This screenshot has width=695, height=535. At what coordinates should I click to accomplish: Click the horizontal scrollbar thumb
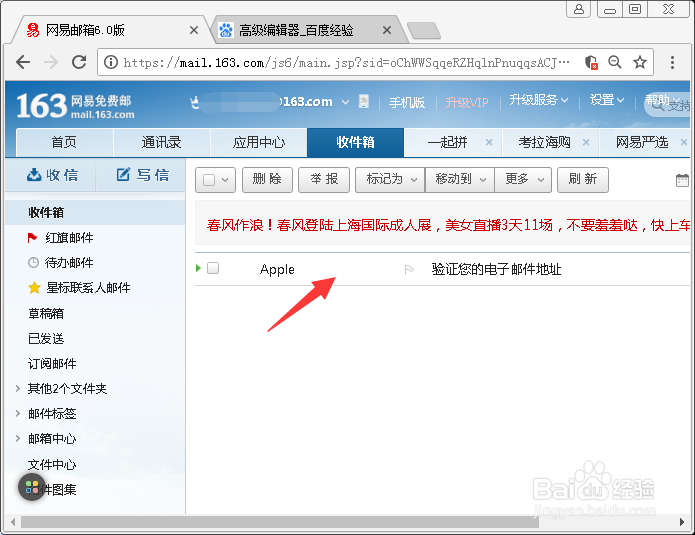pos(280,522)
